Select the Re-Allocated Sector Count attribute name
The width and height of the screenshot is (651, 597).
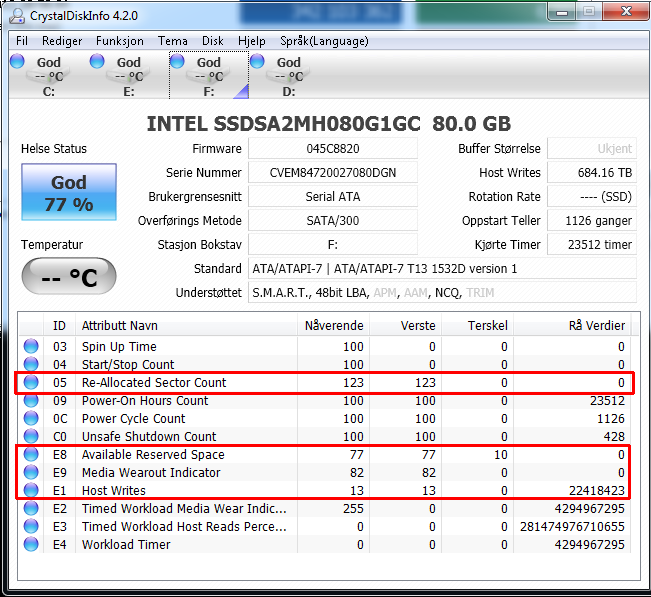pyautogui.click(x=154, y=382)
